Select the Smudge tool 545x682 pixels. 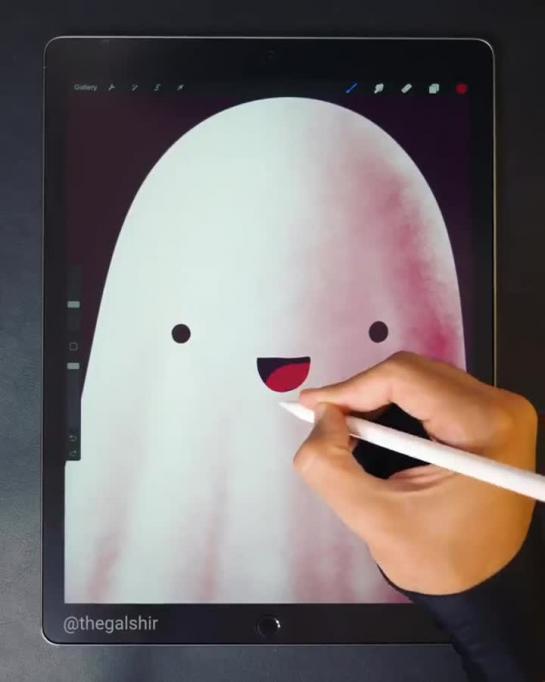pyautogui.click(x=379, y=89)
